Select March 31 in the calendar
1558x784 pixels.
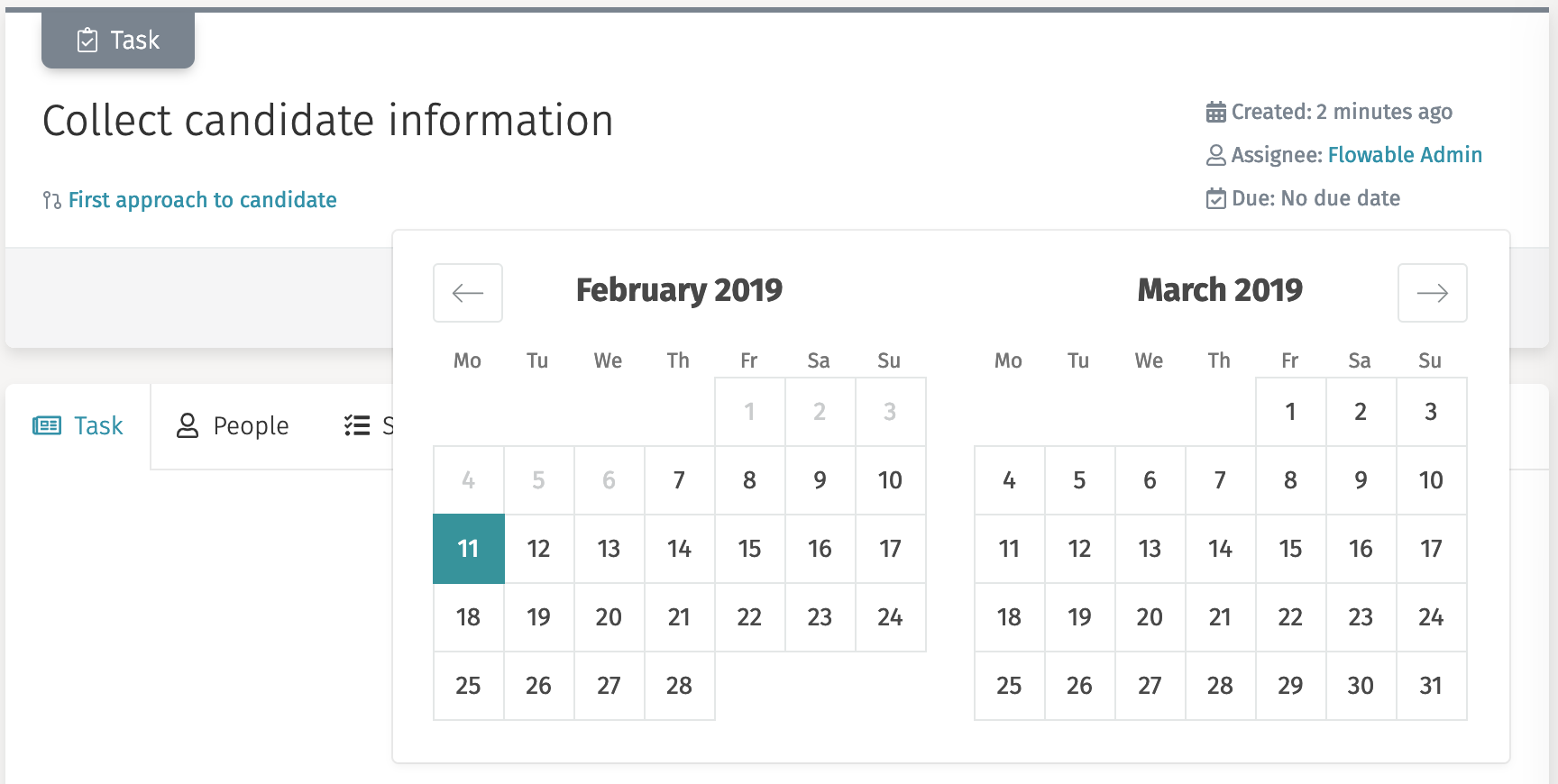[x=1431, y=686]
